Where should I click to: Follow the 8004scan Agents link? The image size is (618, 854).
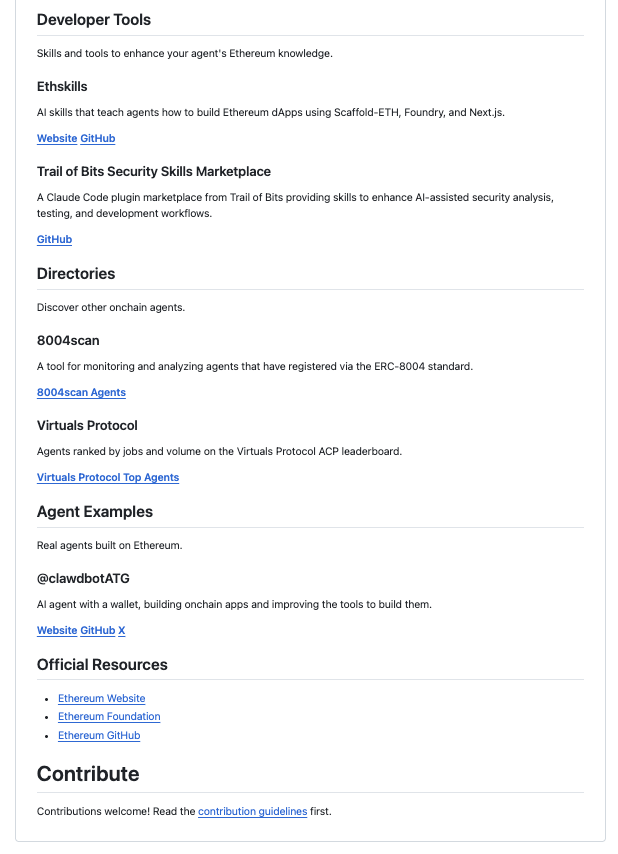[81, 392]
